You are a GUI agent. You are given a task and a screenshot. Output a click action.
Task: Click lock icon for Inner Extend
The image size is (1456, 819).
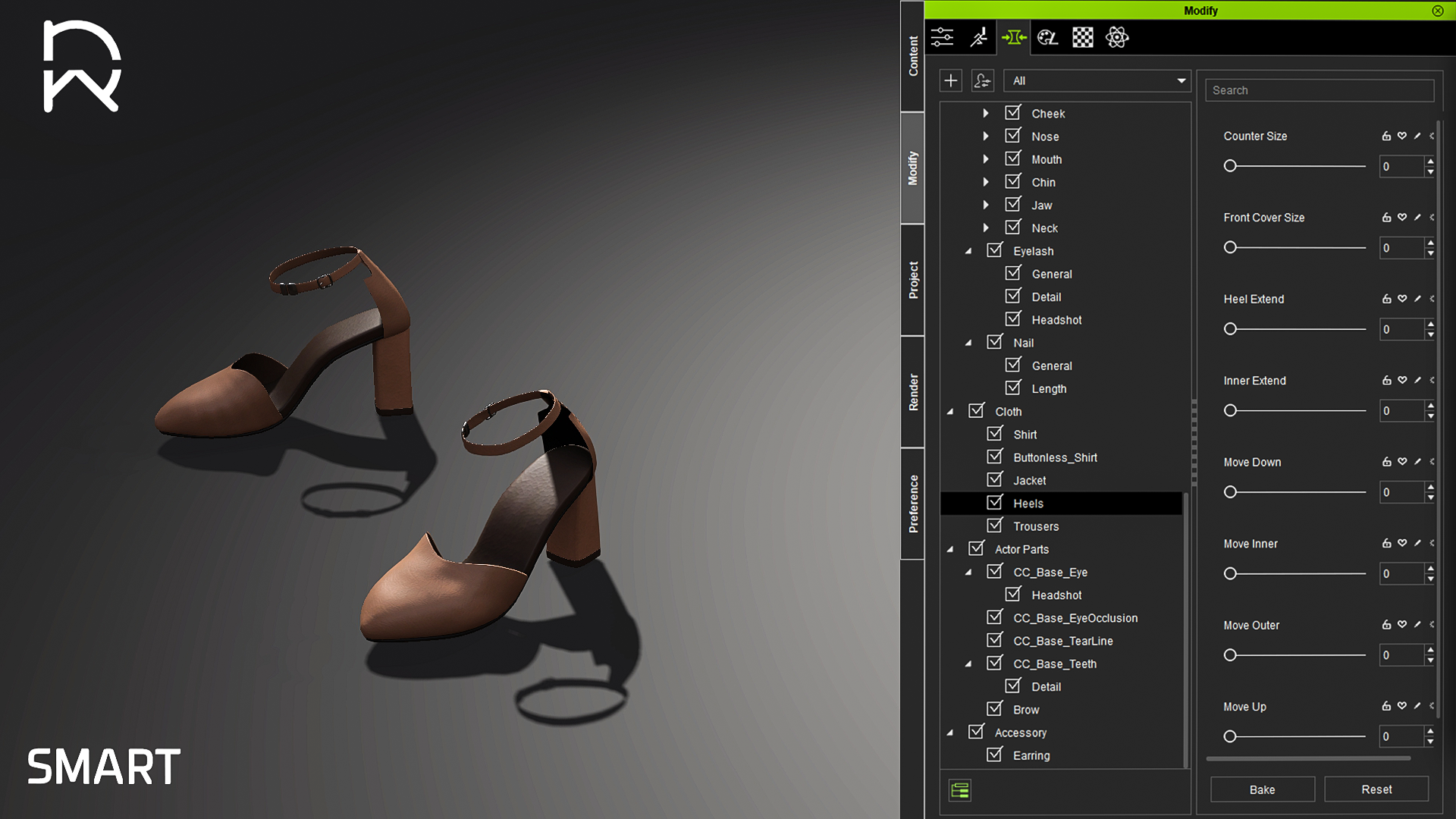(1386, 380)
